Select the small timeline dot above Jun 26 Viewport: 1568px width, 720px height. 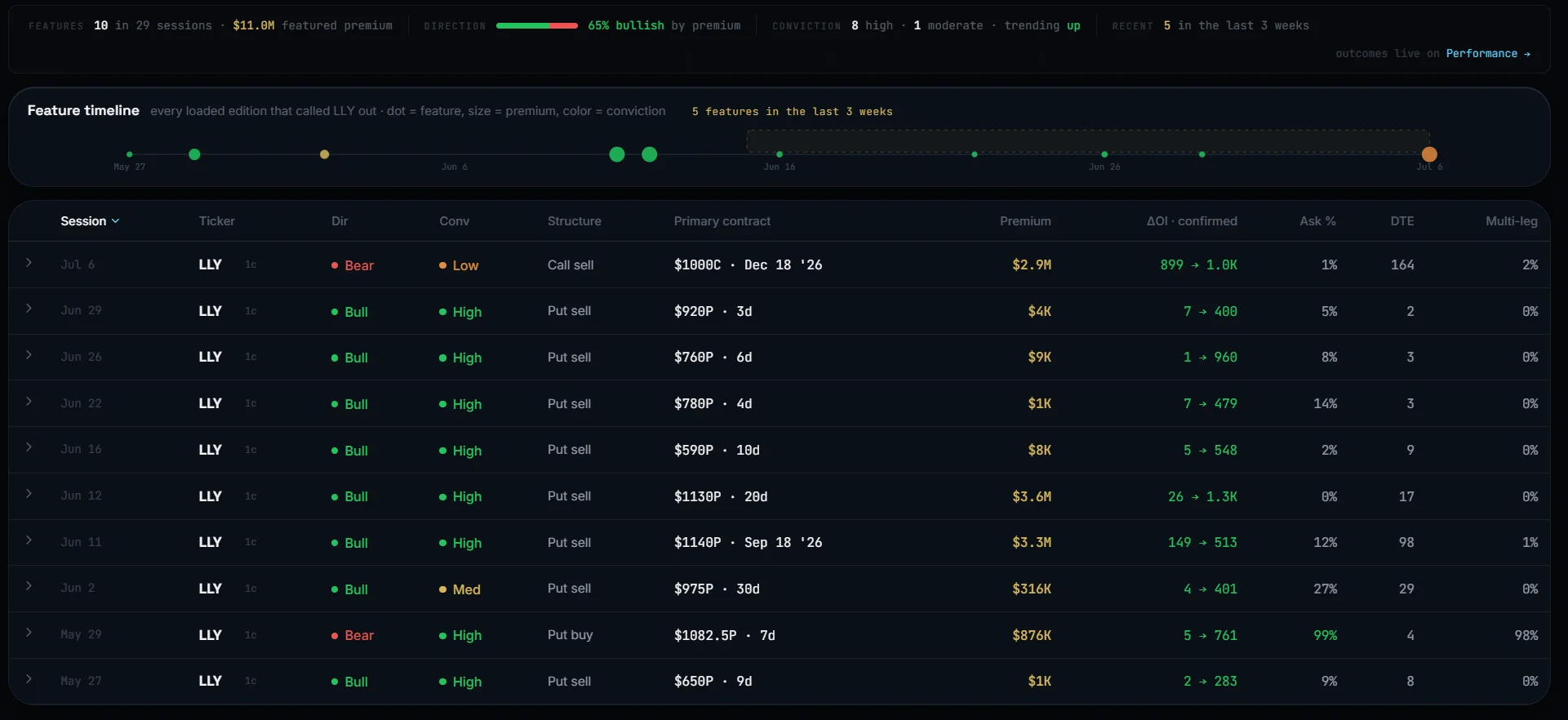click(1104, 154)
